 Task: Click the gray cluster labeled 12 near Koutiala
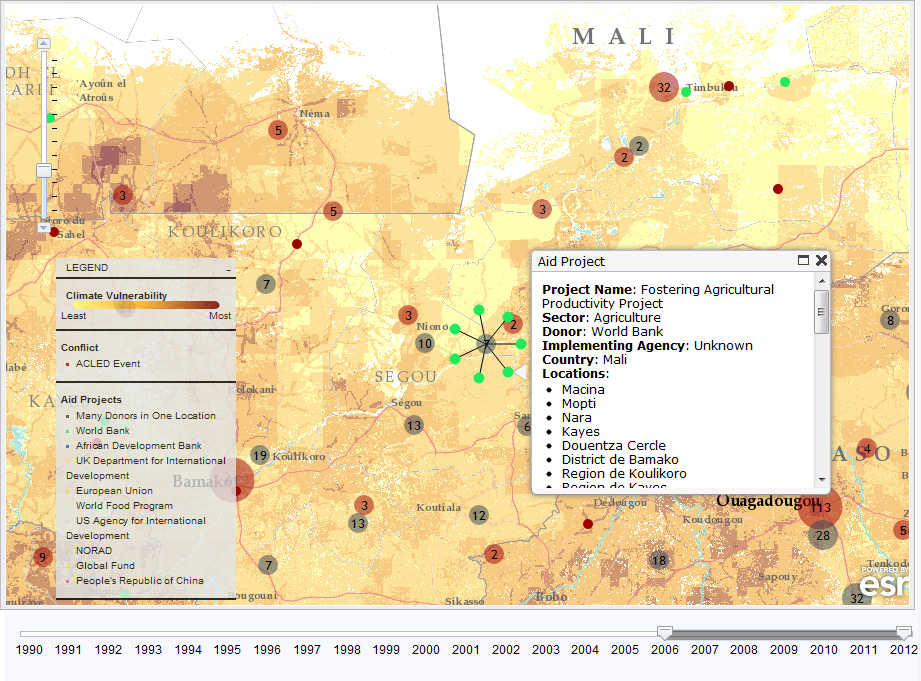tap(479, 516)
